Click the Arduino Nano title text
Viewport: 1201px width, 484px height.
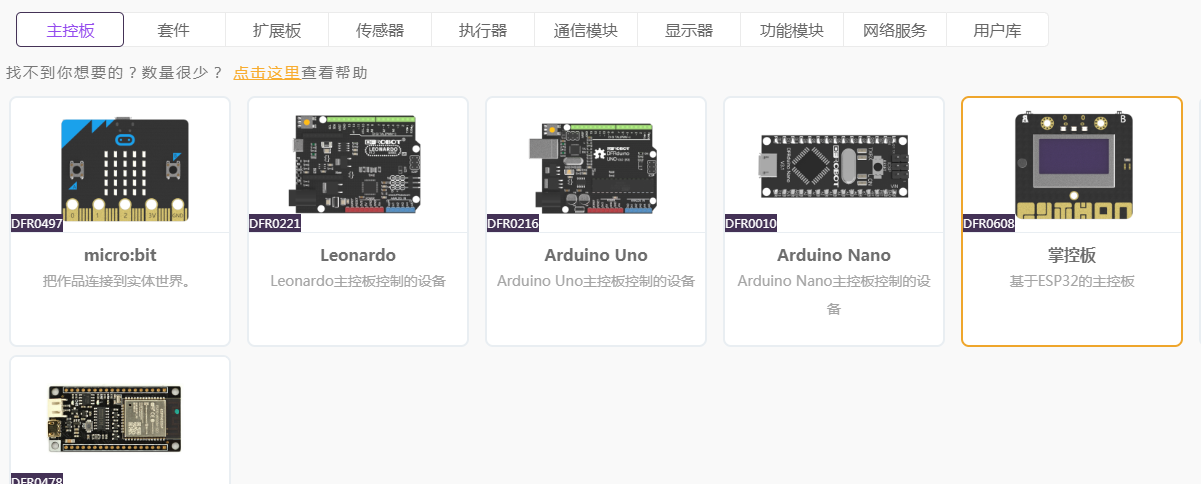pyautogui.click(x=834, y=255)
